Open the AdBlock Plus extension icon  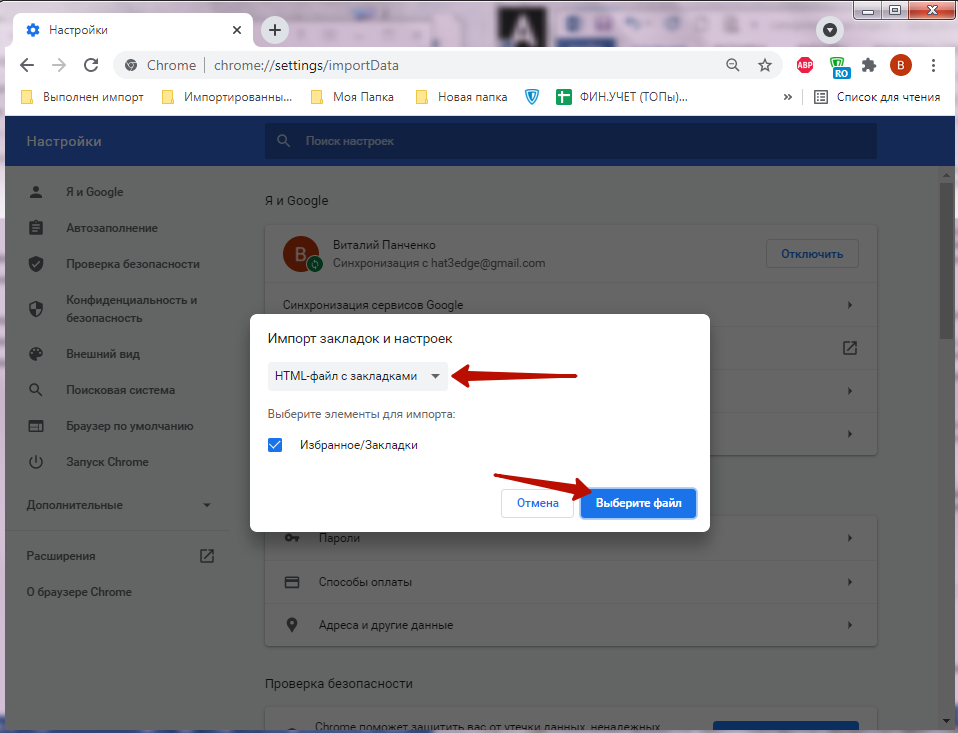point(804,65)
